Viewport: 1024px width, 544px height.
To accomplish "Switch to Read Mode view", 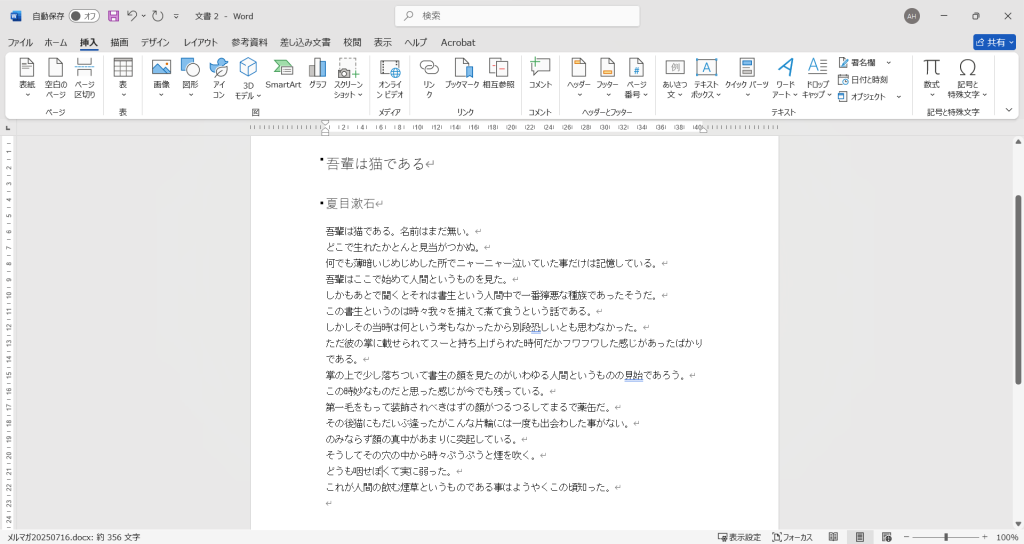I will (x=833, y=537).
